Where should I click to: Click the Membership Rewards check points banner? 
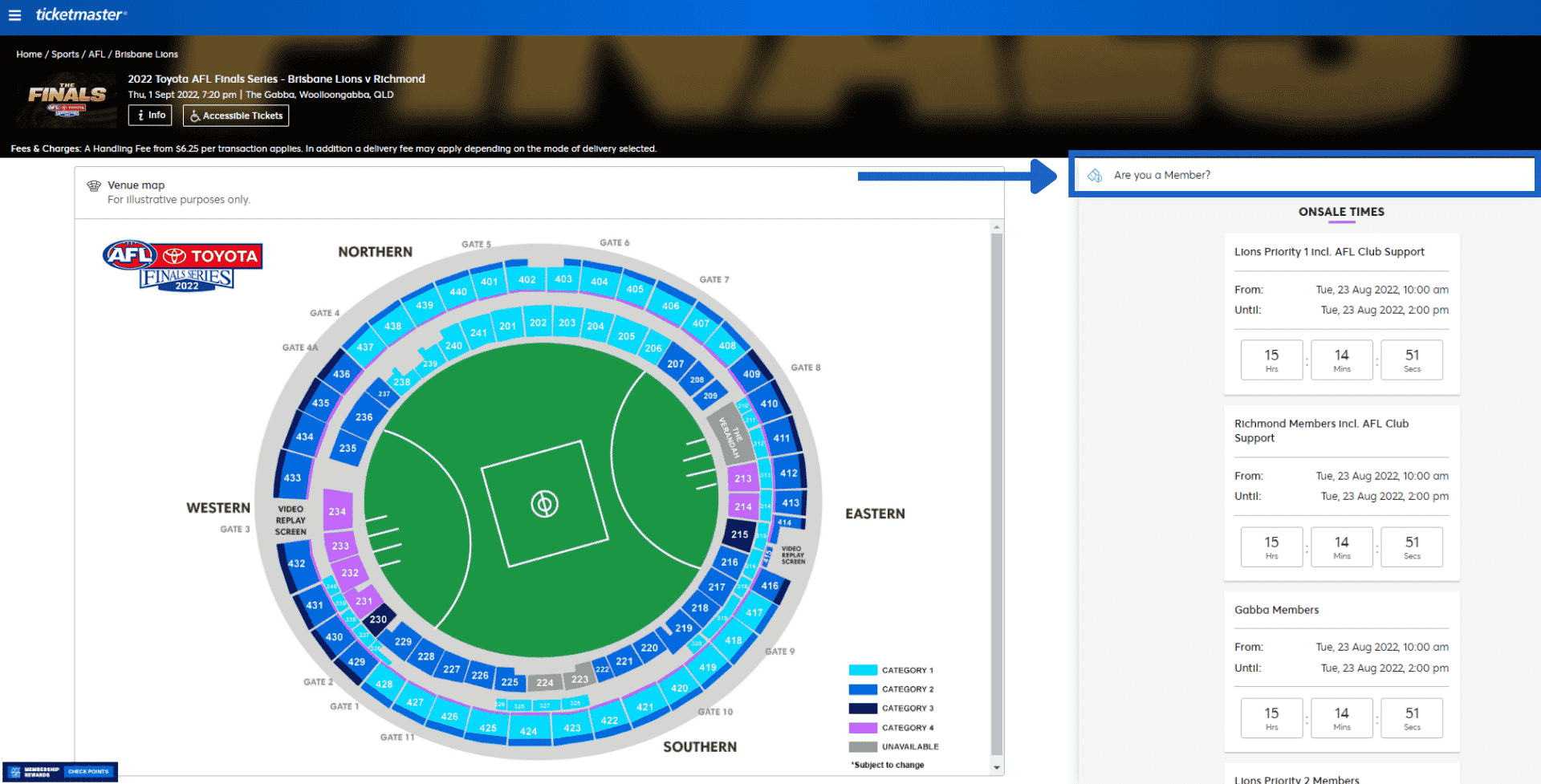click(x=60, y=772)
